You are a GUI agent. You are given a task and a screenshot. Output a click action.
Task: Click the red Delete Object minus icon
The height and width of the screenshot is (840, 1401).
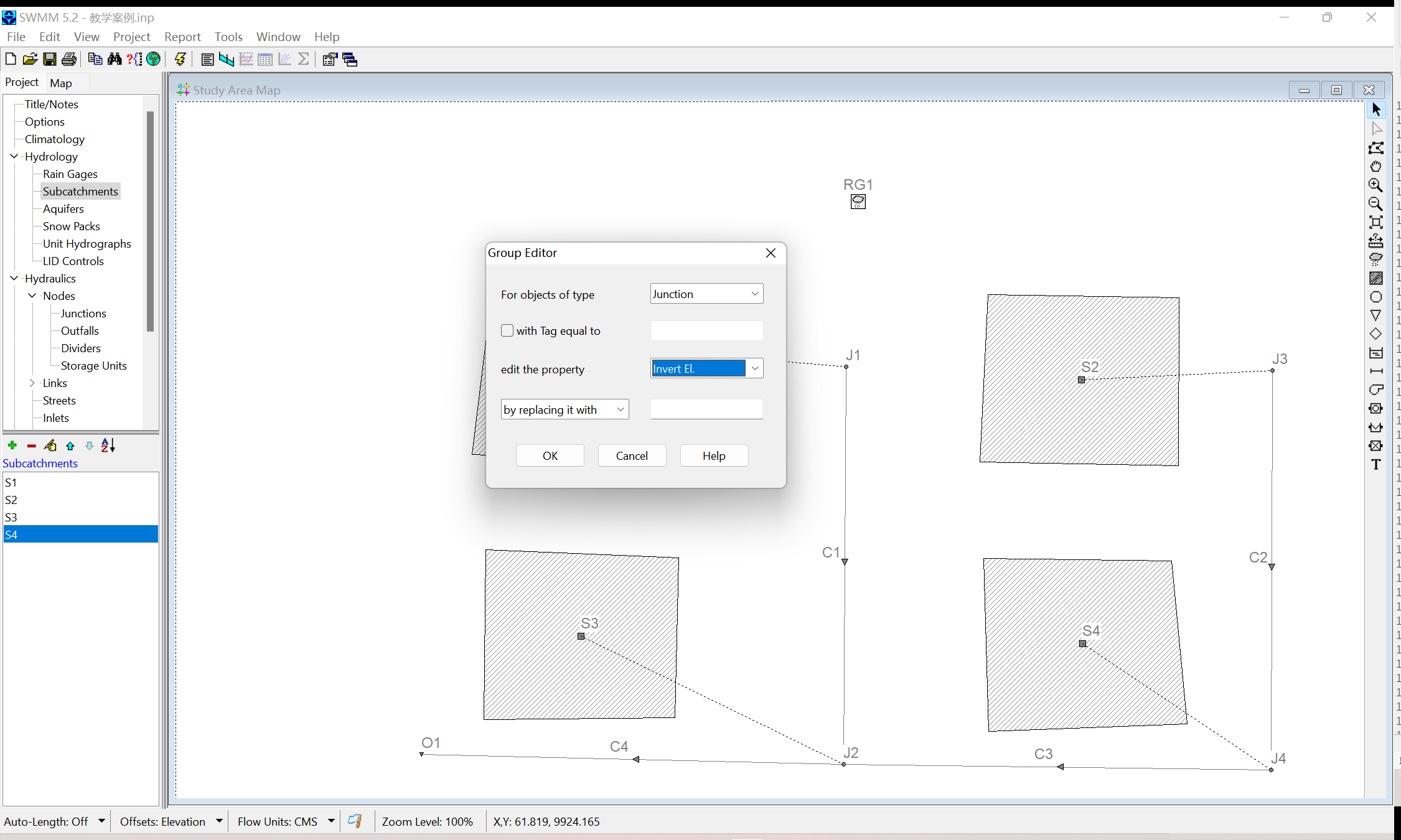tap(31, 446)
